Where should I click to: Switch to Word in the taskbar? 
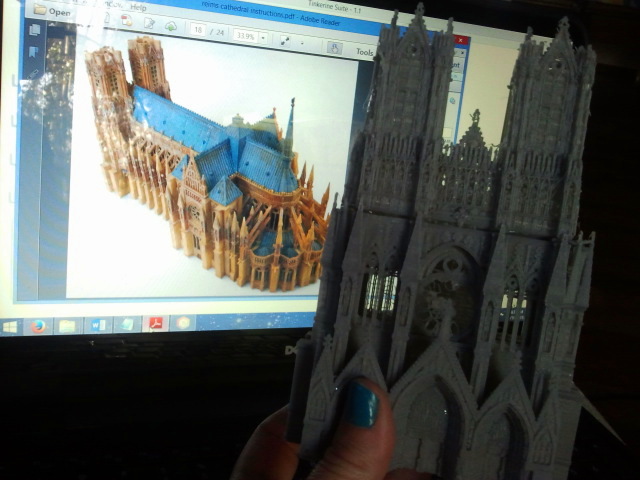(97, 325)
